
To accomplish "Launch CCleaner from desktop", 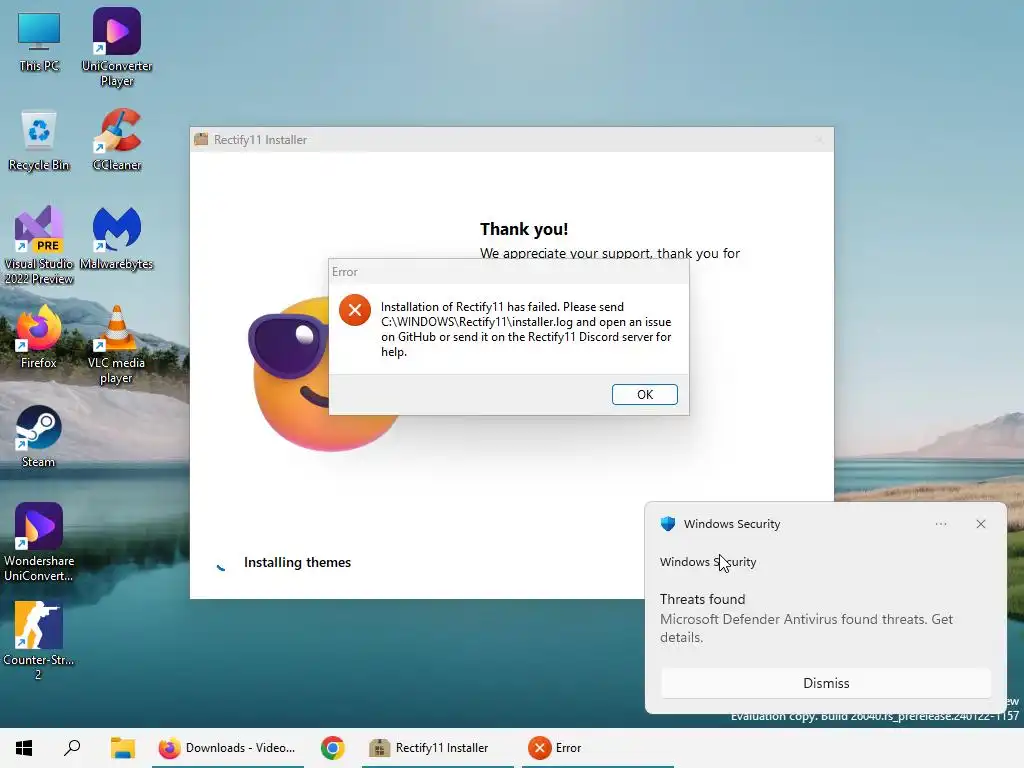I will 117,140.
